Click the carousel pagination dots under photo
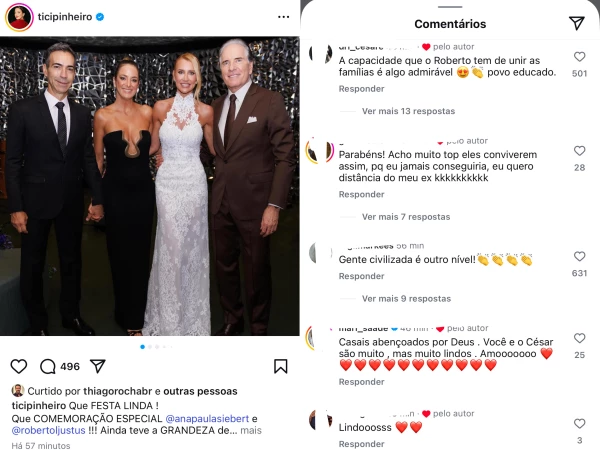The width and height of the screenshot is (600, 450). (x=150, y=347)
